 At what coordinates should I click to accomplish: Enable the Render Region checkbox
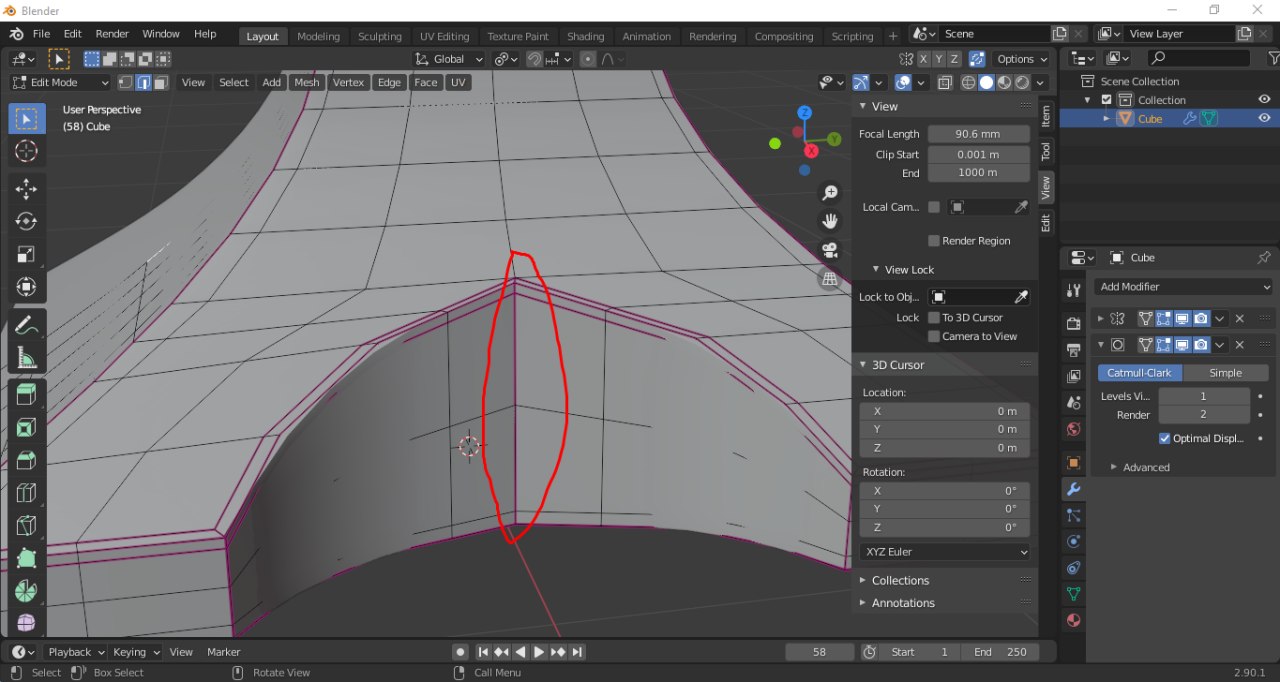[934, 241]
